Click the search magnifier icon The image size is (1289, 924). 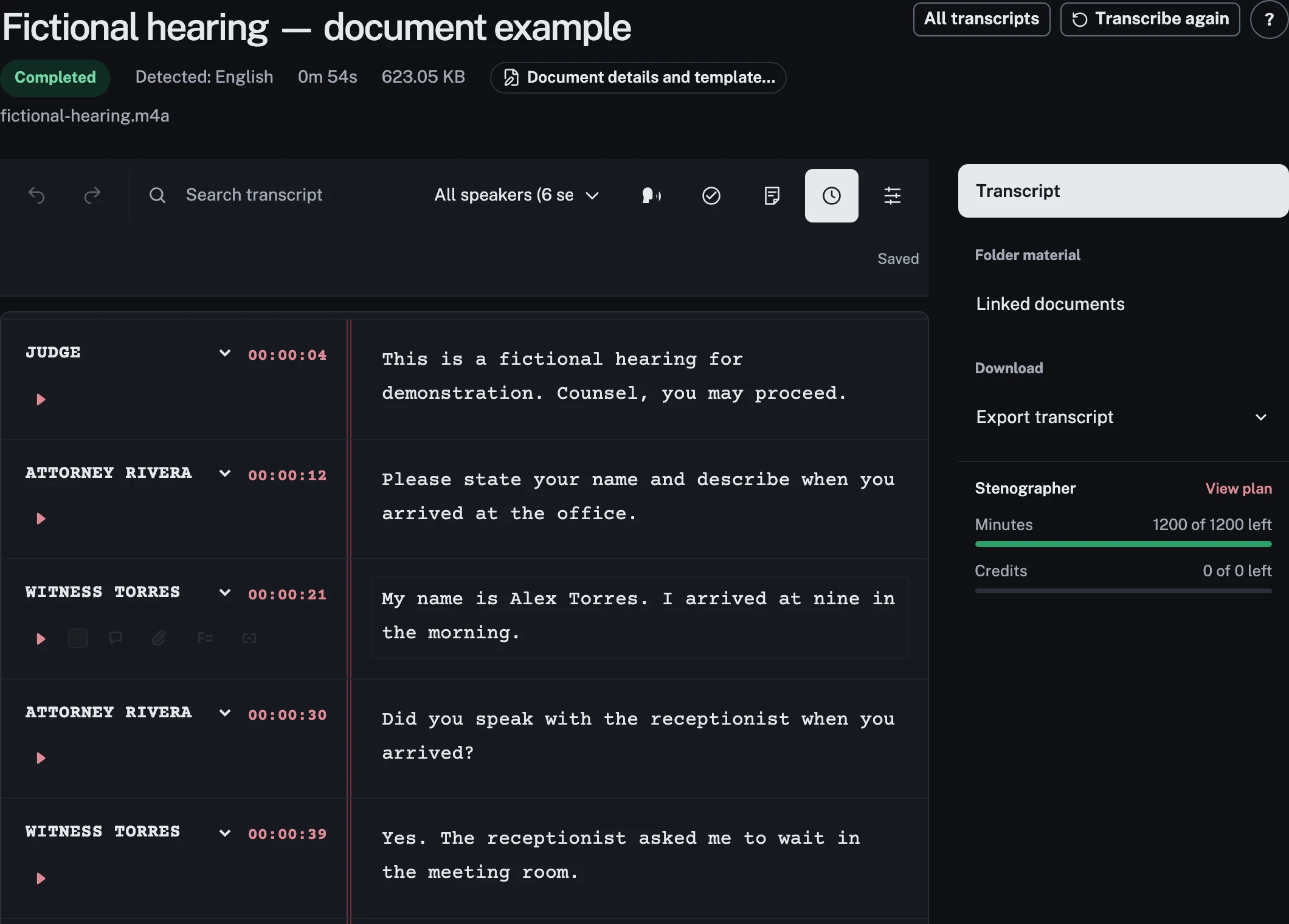pyautogui.click(x=157, y=195)
